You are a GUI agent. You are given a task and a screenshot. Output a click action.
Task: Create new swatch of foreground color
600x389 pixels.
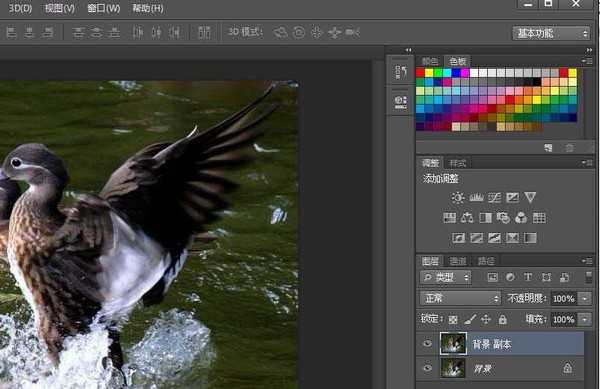pyautogui.click(x=549, y=148)
